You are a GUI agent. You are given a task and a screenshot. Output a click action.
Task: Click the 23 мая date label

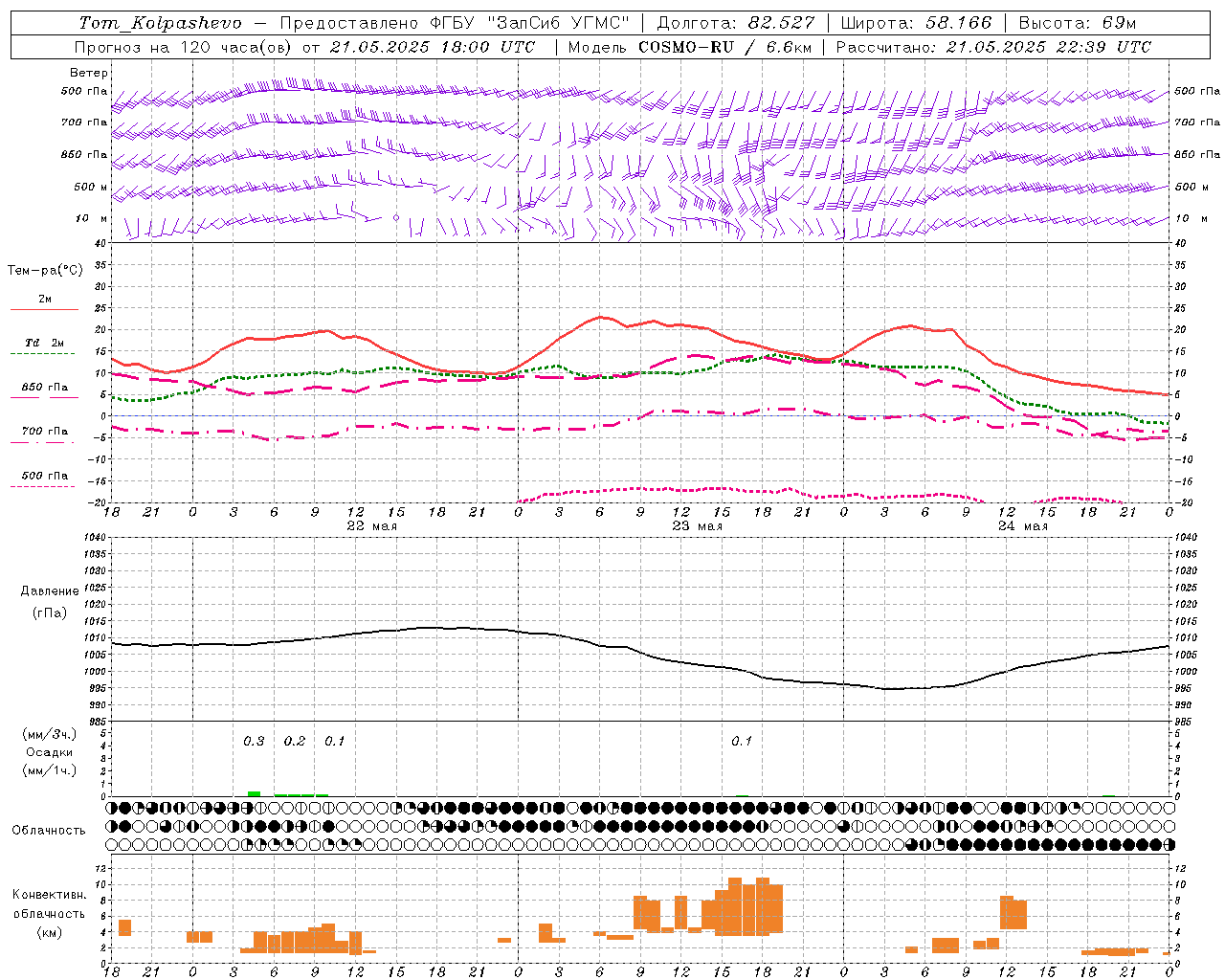(697, 526)
